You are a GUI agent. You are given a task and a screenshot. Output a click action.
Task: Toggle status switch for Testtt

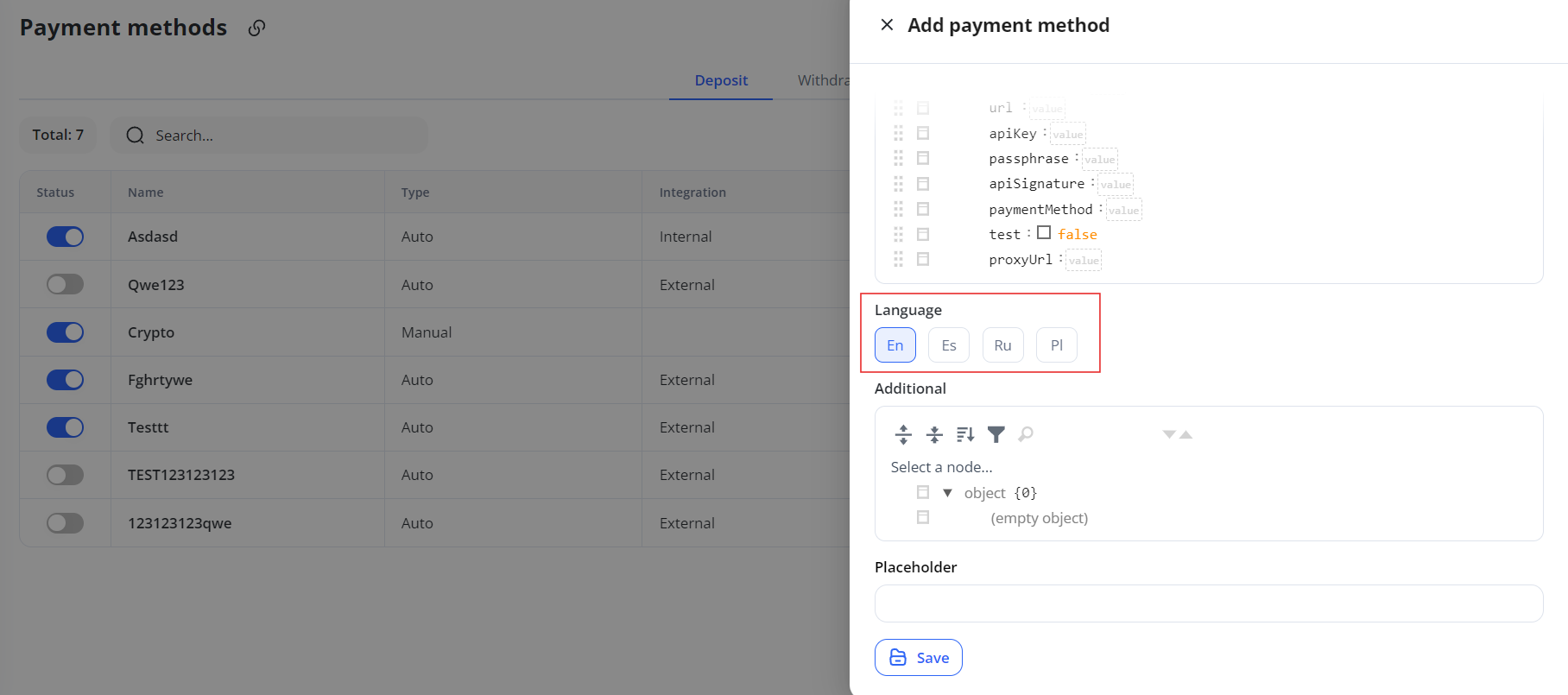(65, 427)
